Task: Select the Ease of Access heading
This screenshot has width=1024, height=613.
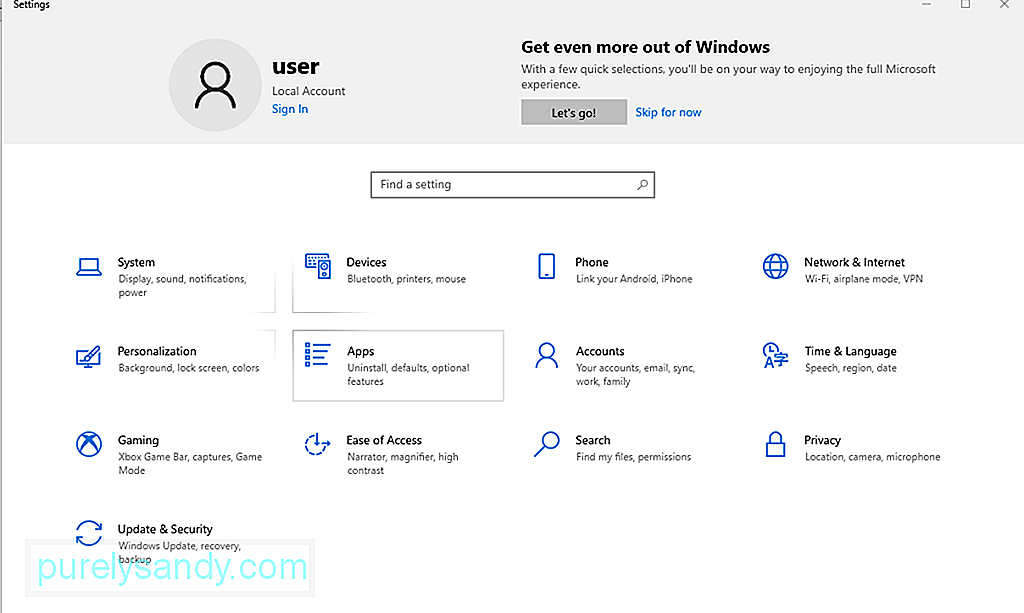Action: (384, 440)
